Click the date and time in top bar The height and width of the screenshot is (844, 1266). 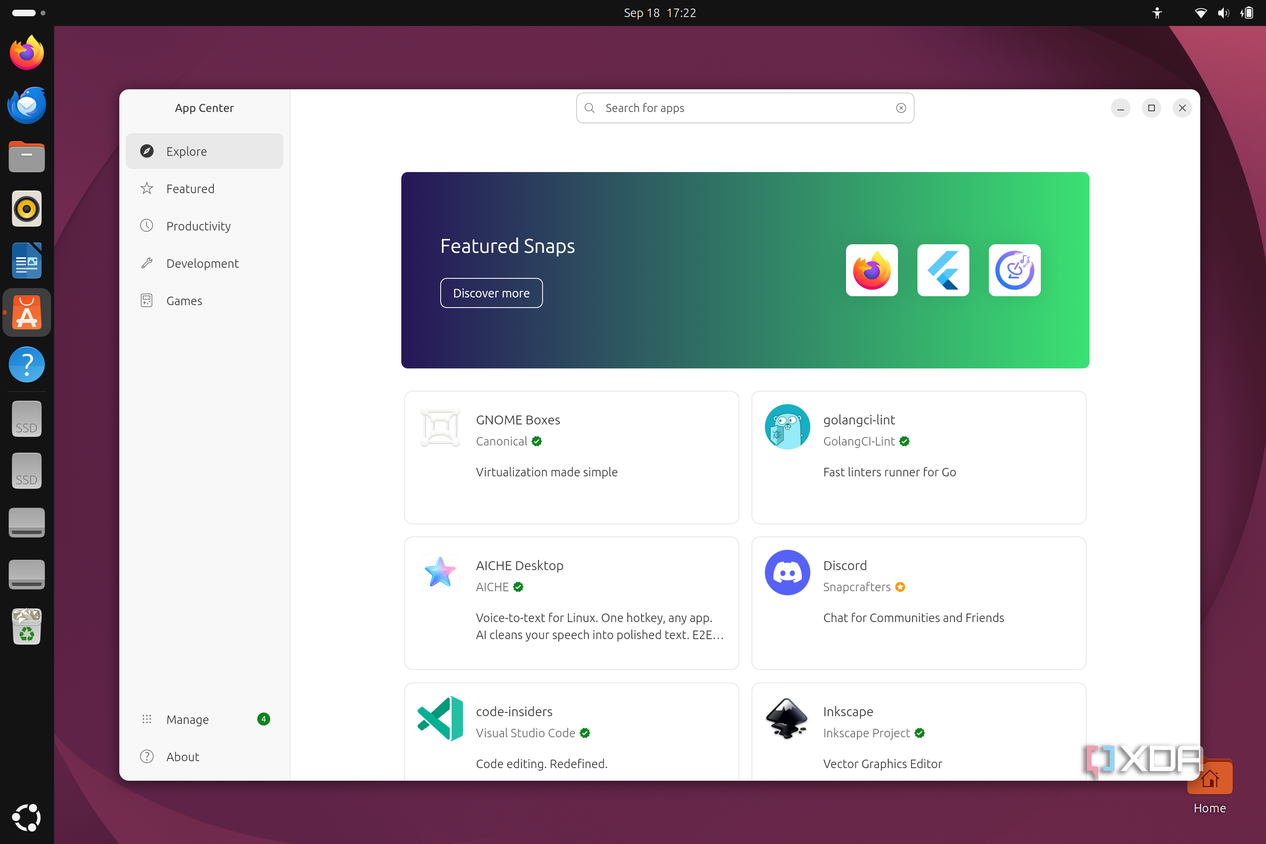pyautogui.click(x=660, y=13)
